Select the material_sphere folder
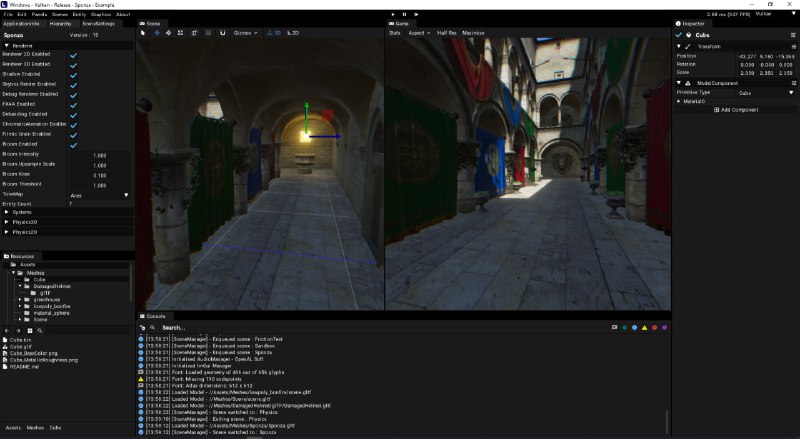800x439 pixels. point(51,313)
